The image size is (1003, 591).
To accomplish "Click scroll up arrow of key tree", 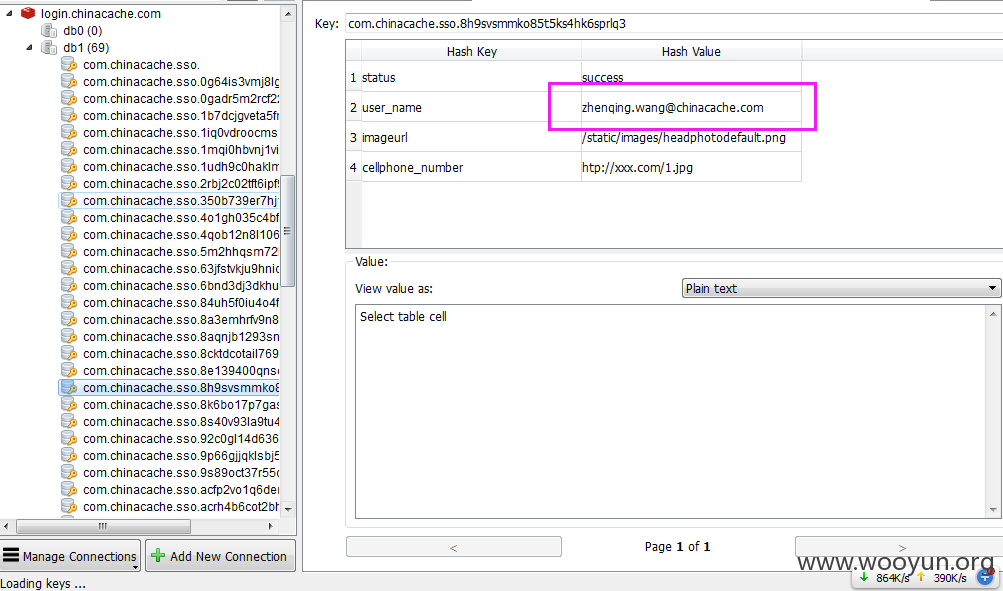I will (288, 13).
